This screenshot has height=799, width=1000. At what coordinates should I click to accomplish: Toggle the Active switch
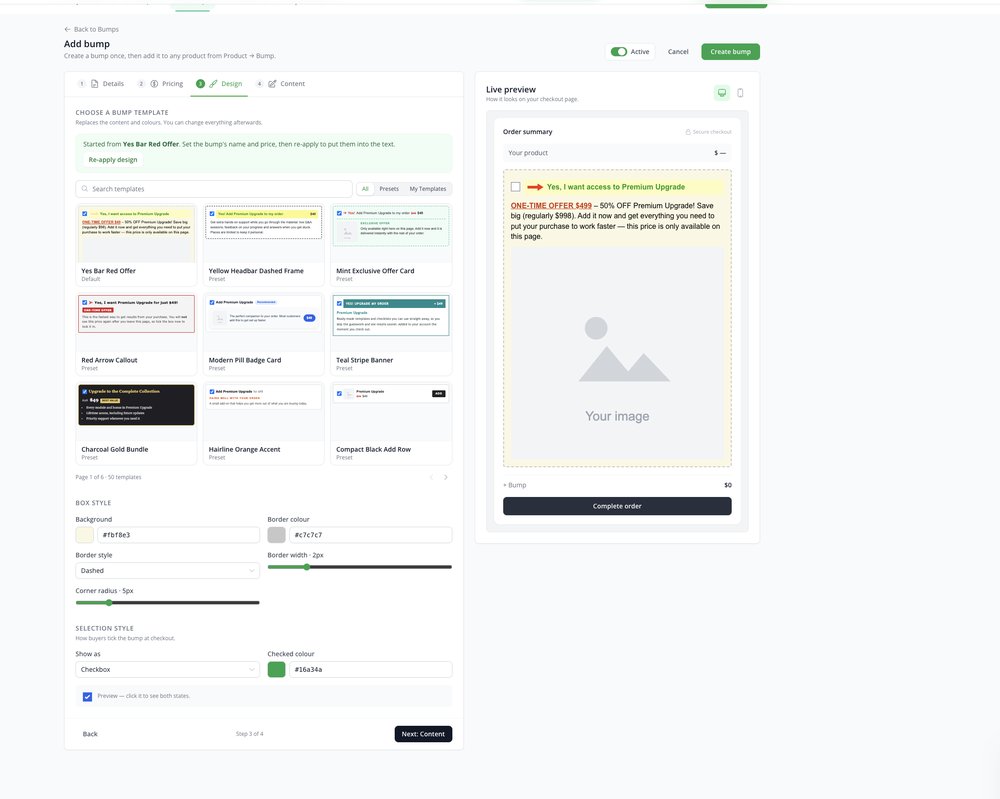[619, 52]
